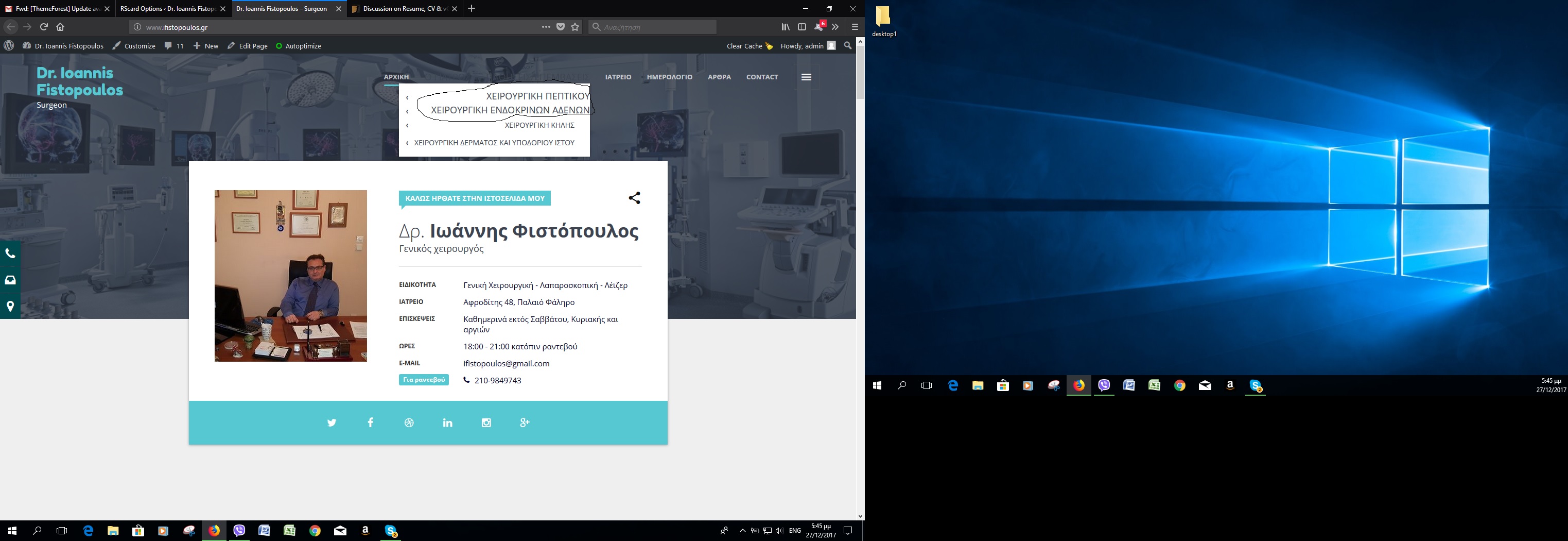Viewport: 1568px width, 541px height.
Task: Click the Edit Page admin link
Action: pyautogui.click(x=248, y=46)
